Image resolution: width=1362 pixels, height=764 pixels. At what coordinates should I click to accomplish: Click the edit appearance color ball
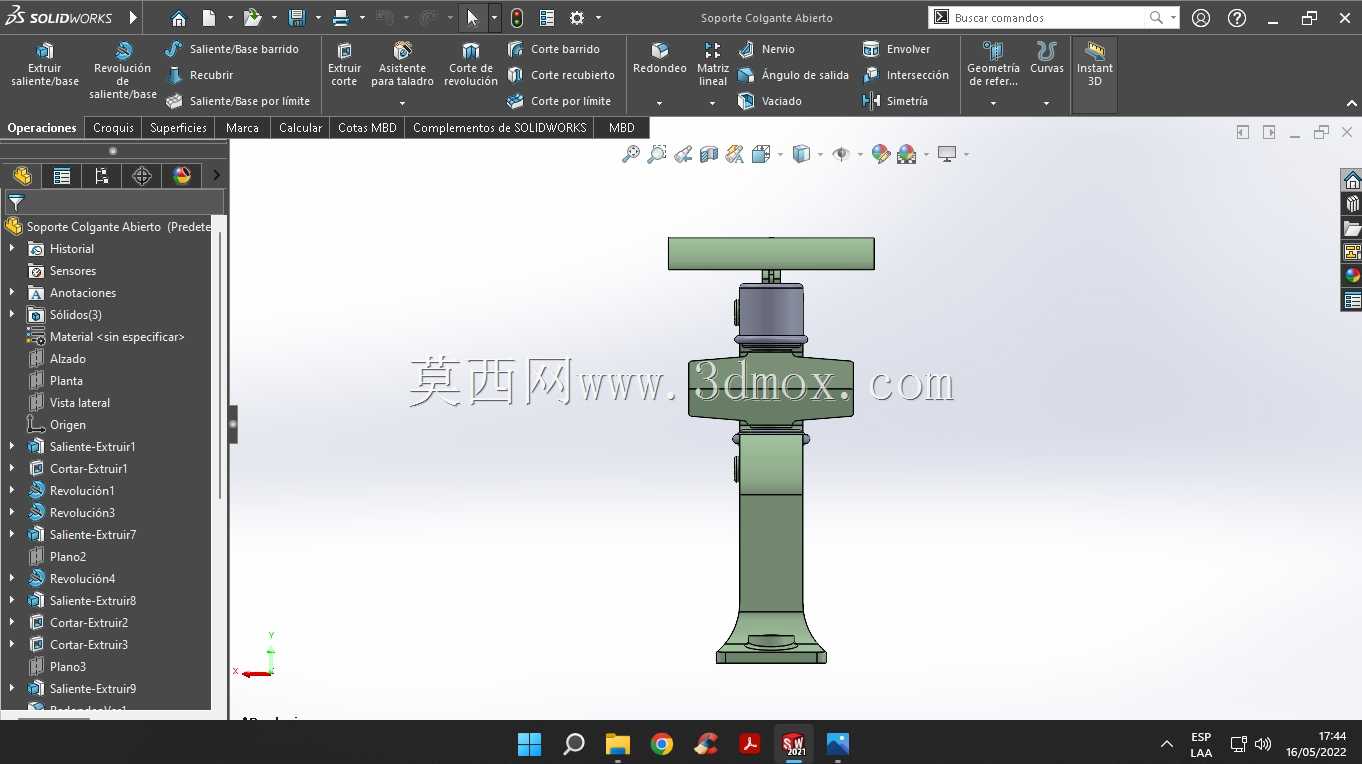pos(881,154)
